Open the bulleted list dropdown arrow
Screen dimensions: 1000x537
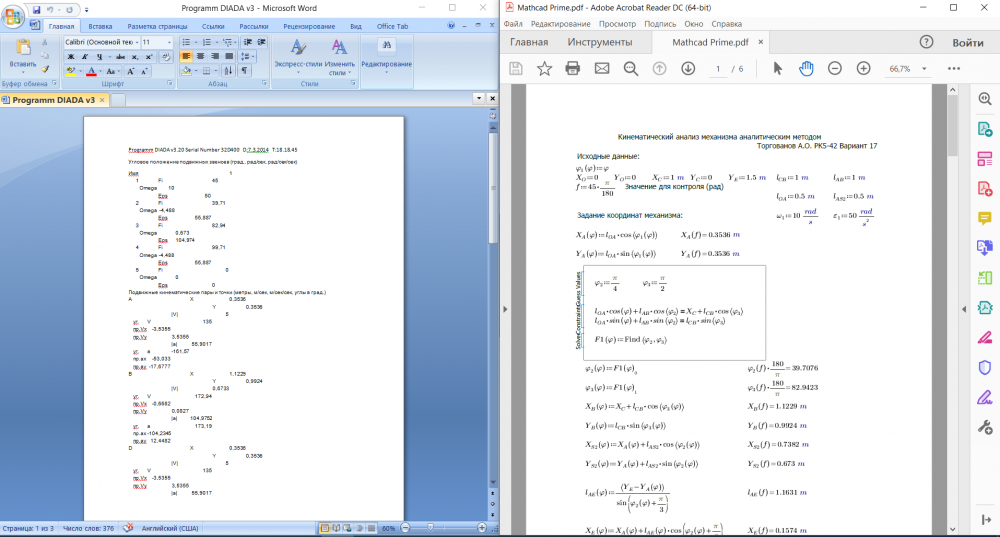click(x=196, y=42)
